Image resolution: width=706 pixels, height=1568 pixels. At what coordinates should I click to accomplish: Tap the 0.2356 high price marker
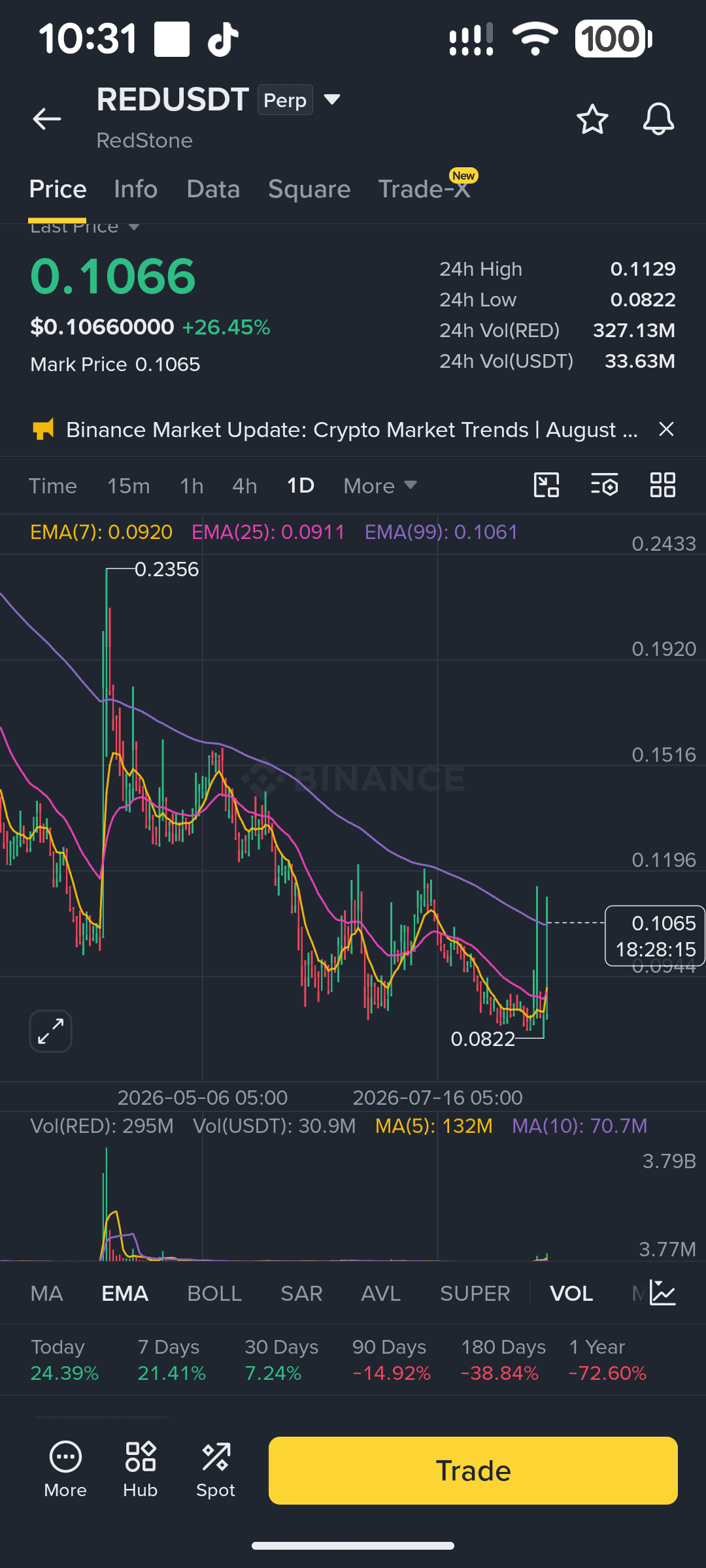point(167,570)
